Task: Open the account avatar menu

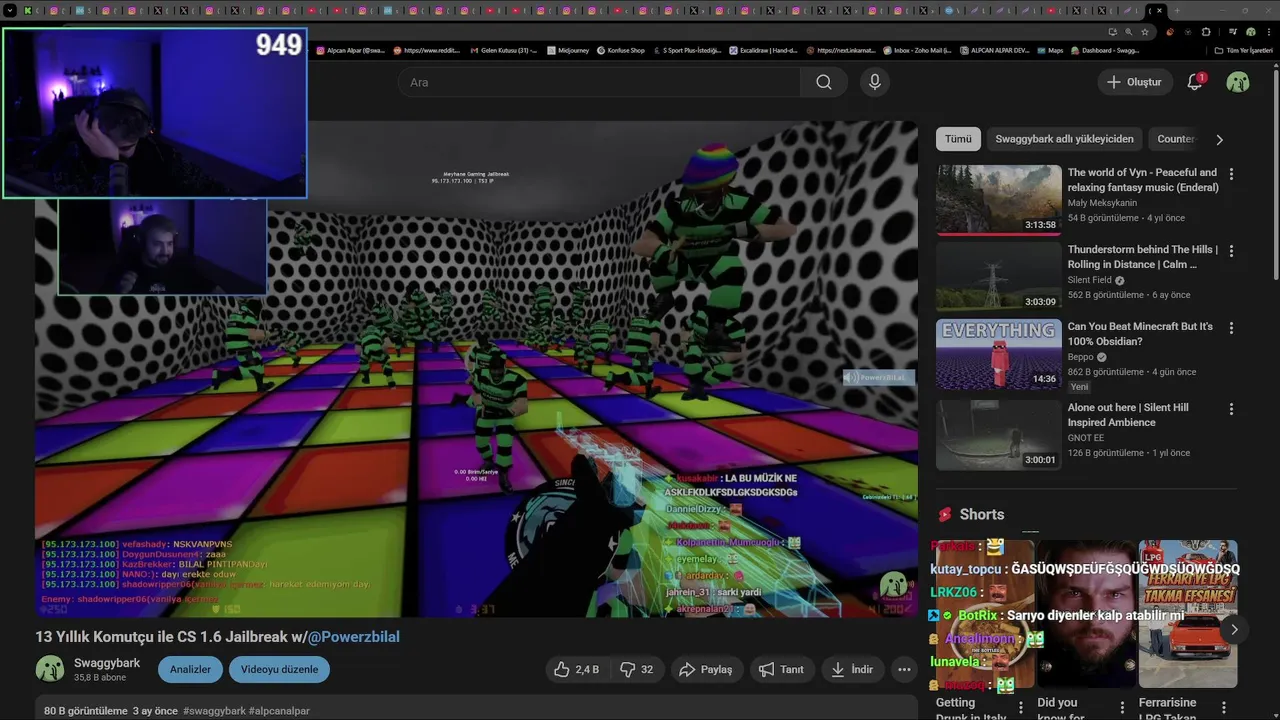Action: [1238, 82]
